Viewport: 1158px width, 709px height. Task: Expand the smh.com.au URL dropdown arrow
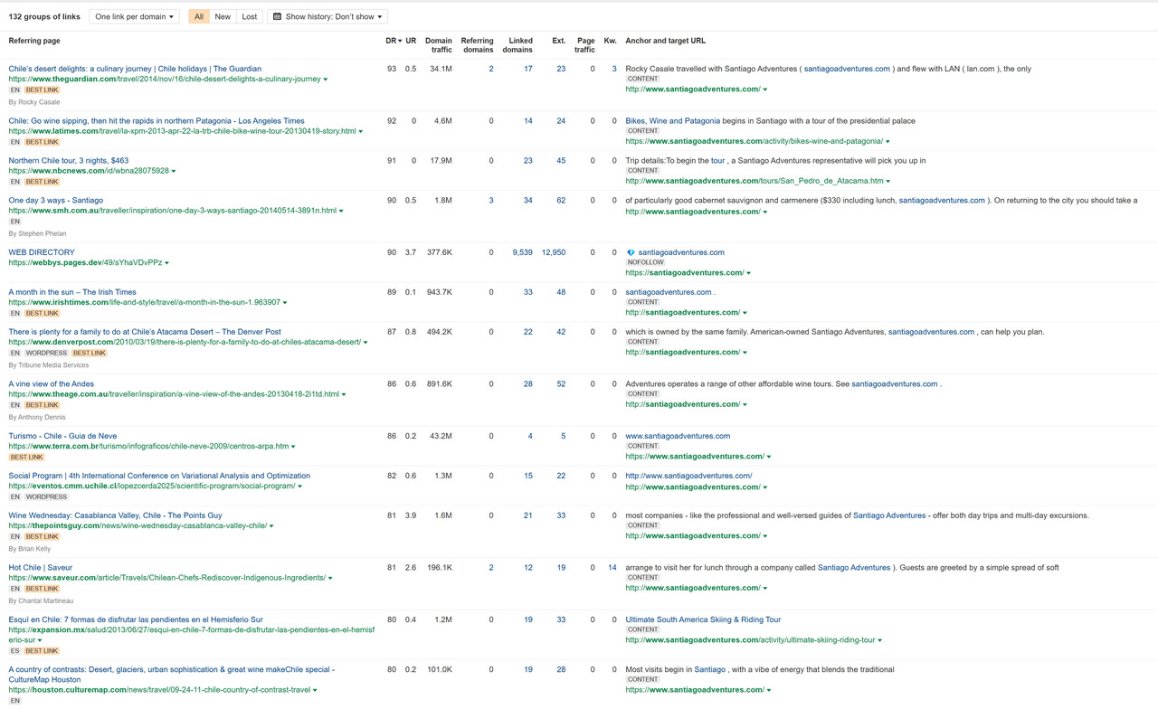tap(341, 211)
